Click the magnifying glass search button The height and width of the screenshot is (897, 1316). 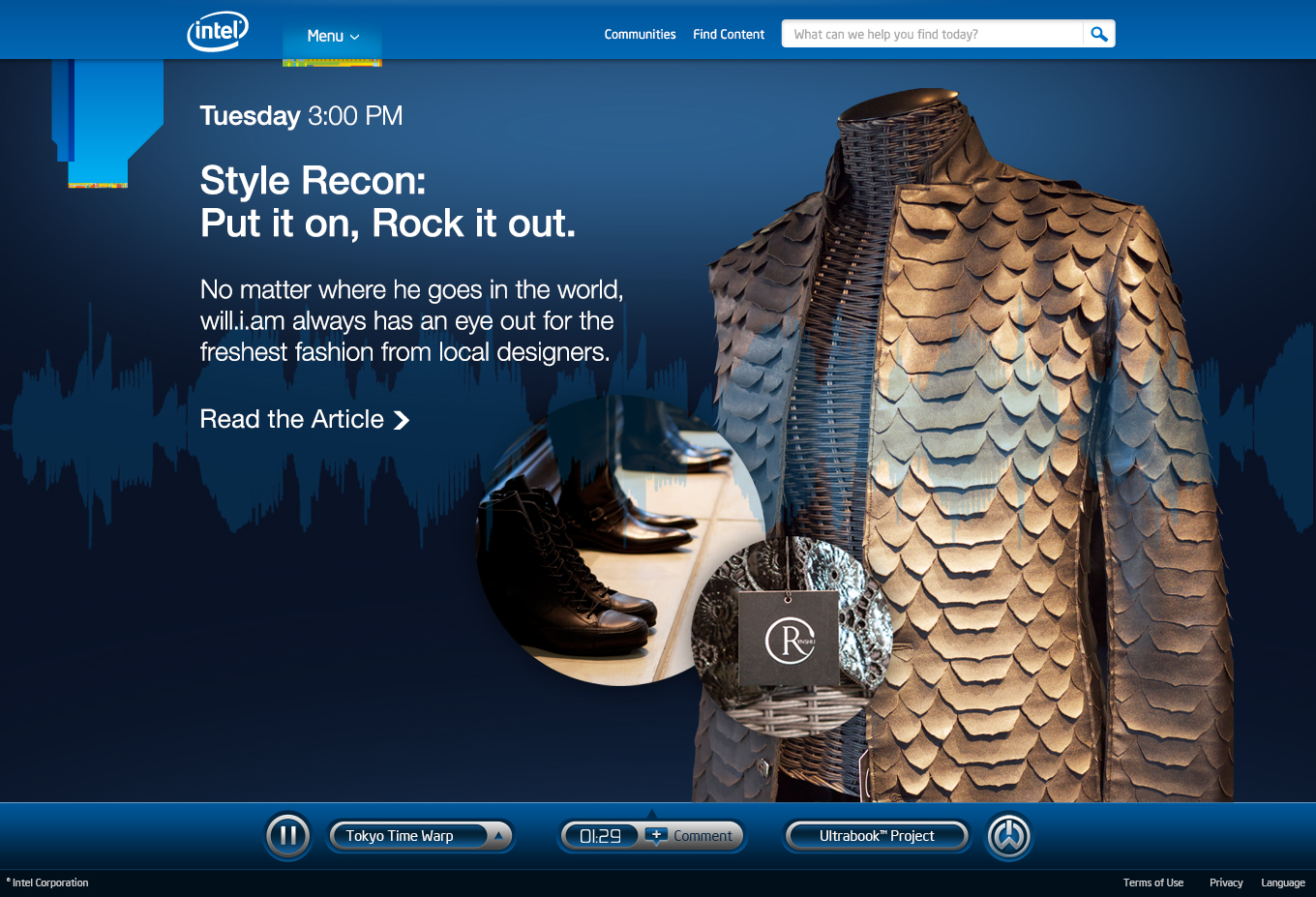(x=1099, y=34)
